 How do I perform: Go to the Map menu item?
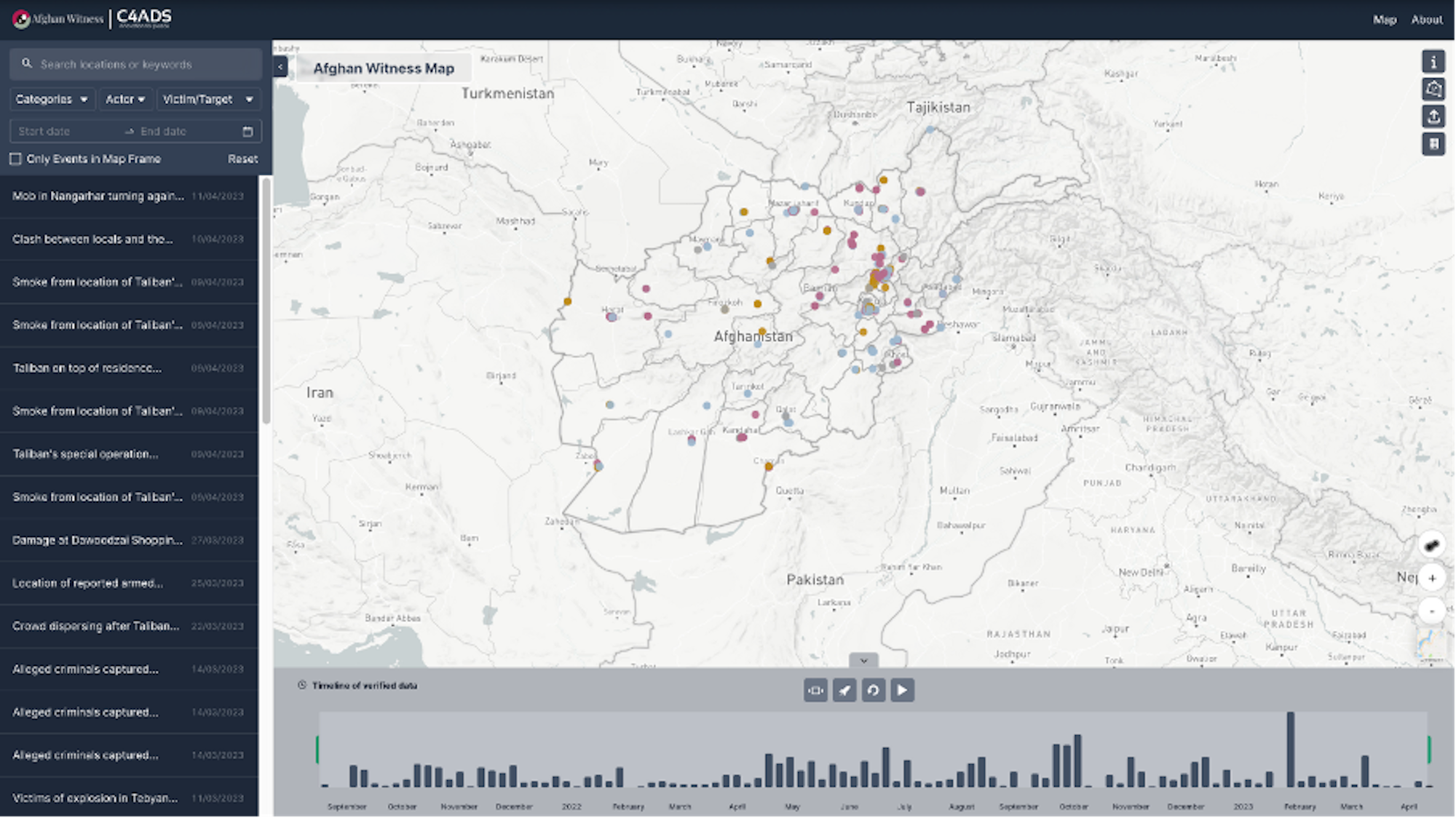(x=1384, y=20)
